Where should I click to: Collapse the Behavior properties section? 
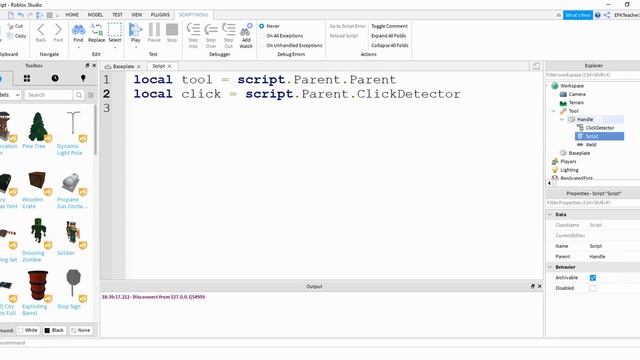pyautogui.click(x=550, y=267)
